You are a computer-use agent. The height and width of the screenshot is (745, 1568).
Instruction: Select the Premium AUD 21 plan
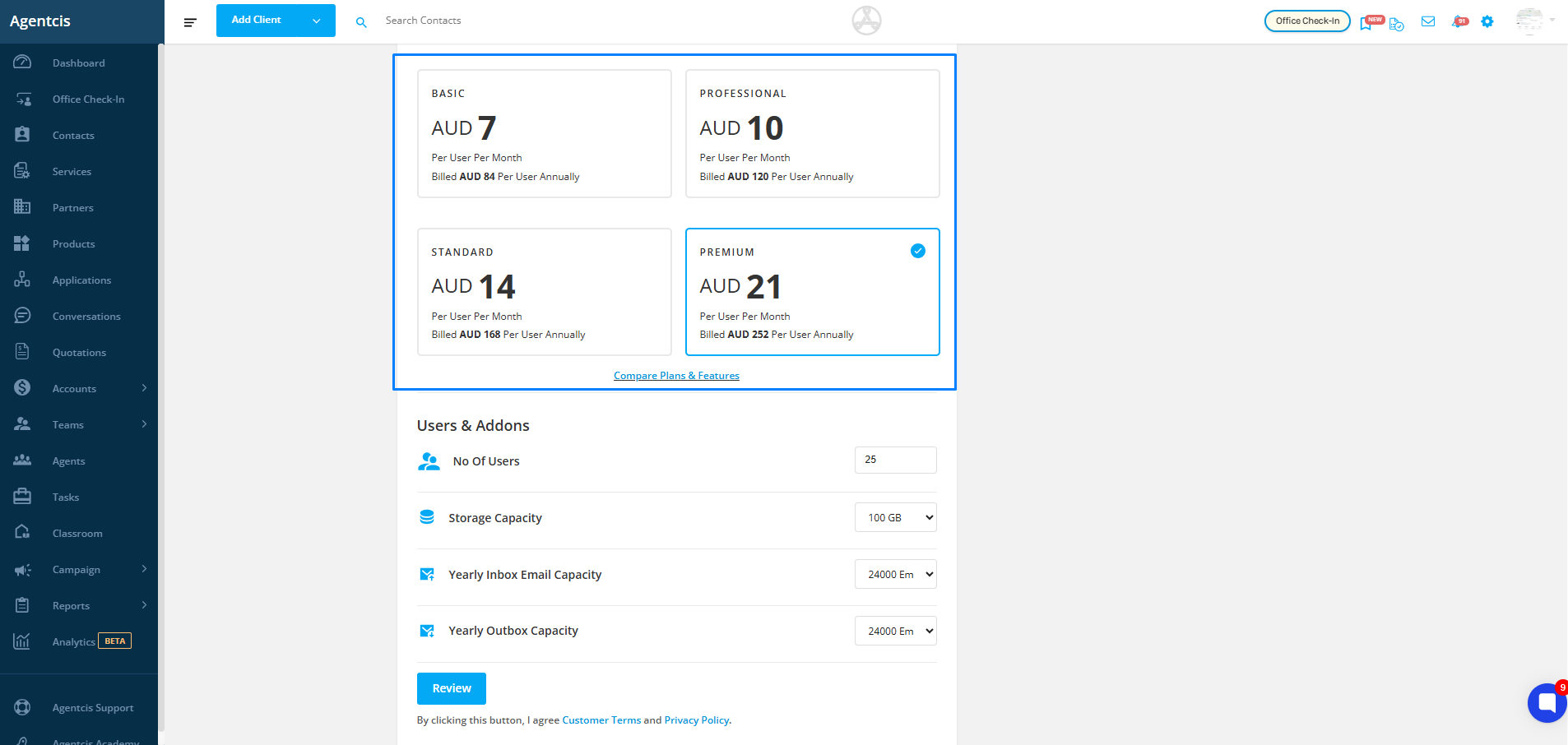click(x=813, y=292)
